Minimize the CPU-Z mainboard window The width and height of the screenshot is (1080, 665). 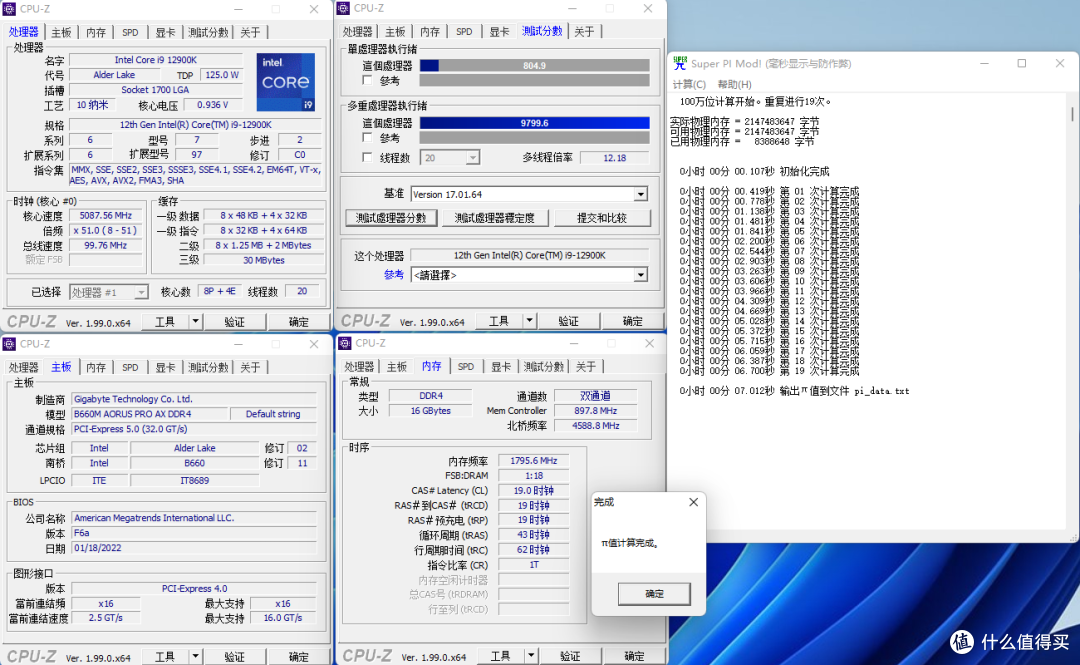[x=238, y=344]
